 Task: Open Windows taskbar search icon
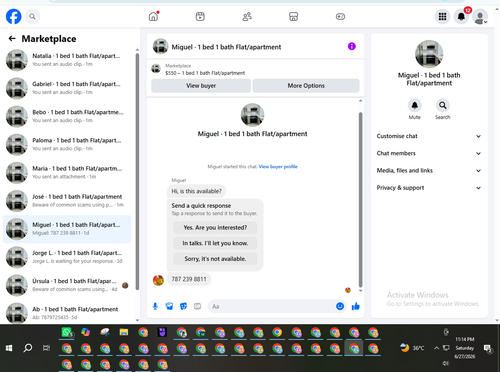point(28,348)
